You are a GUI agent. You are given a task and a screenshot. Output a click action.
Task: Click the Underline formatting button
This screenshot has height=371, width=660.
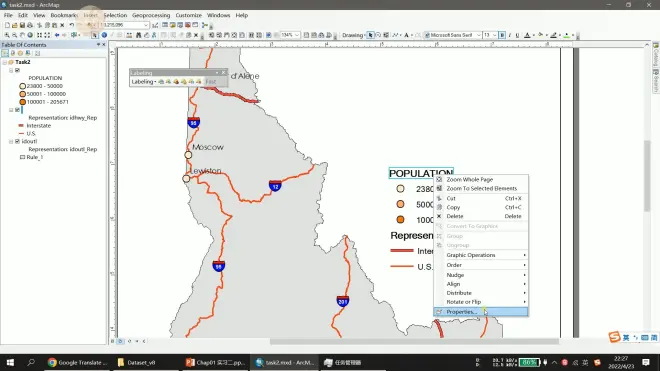pos(517,35)
